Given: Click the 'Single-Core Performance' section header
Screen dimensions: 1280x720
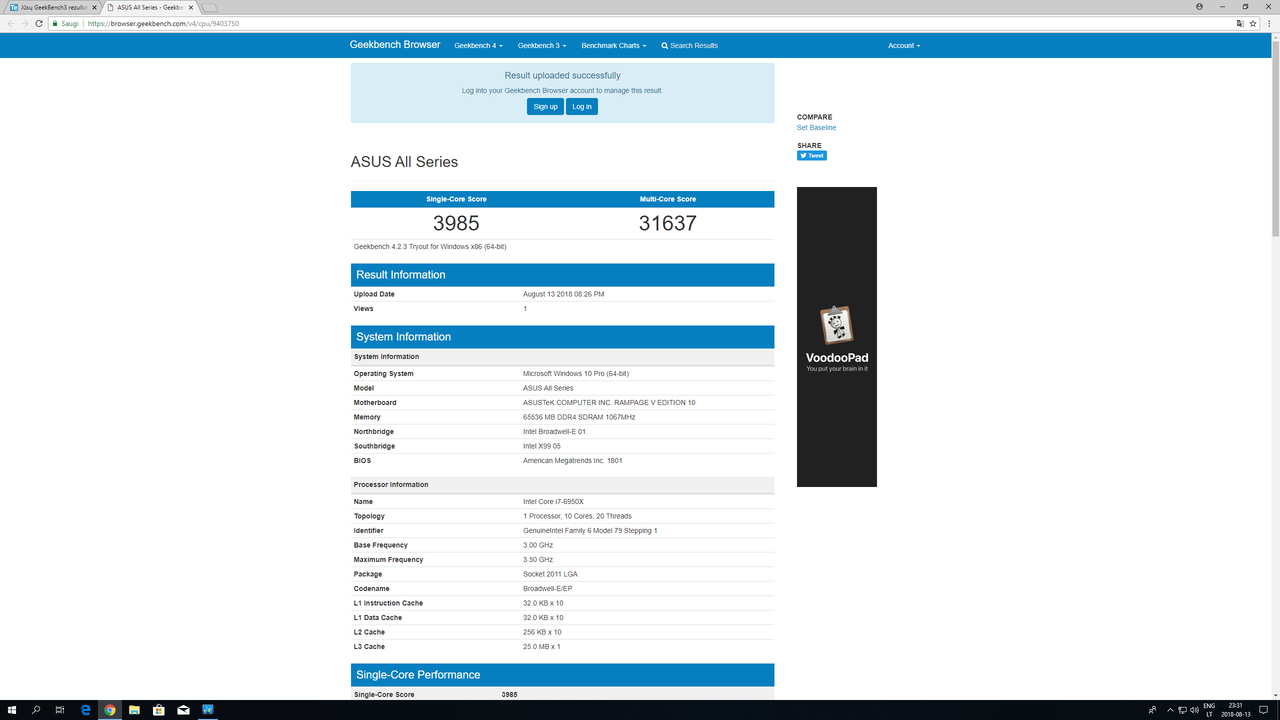Looking at the screenshot, I should tap(562, 675).
